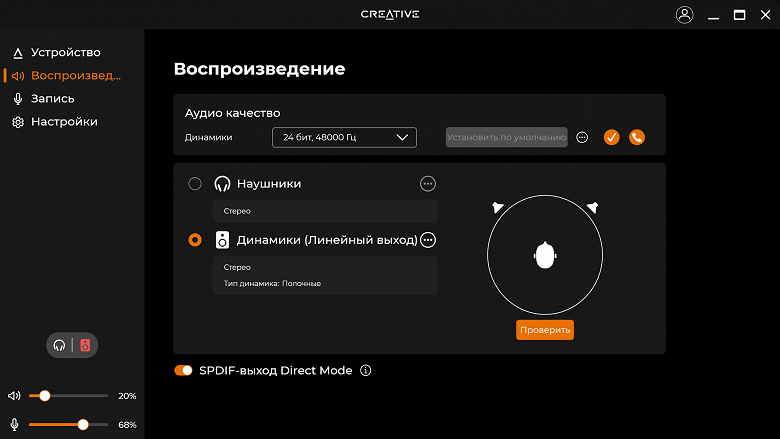Mute playback volume using speaker icon
This screenshot has width=780, height=439.
click(x=14, y=396)
